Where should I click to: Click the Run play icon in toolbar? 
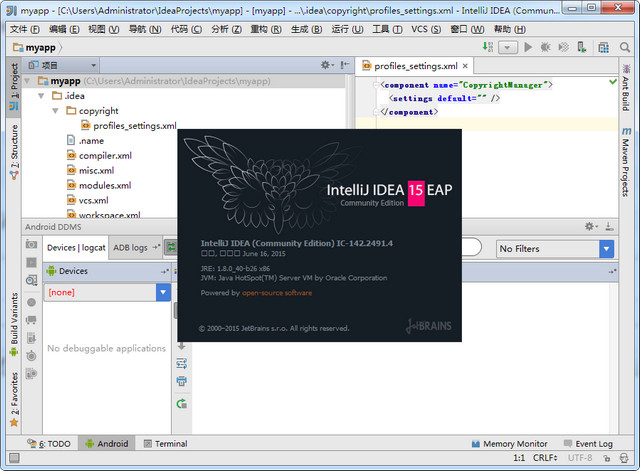[528, 47]
